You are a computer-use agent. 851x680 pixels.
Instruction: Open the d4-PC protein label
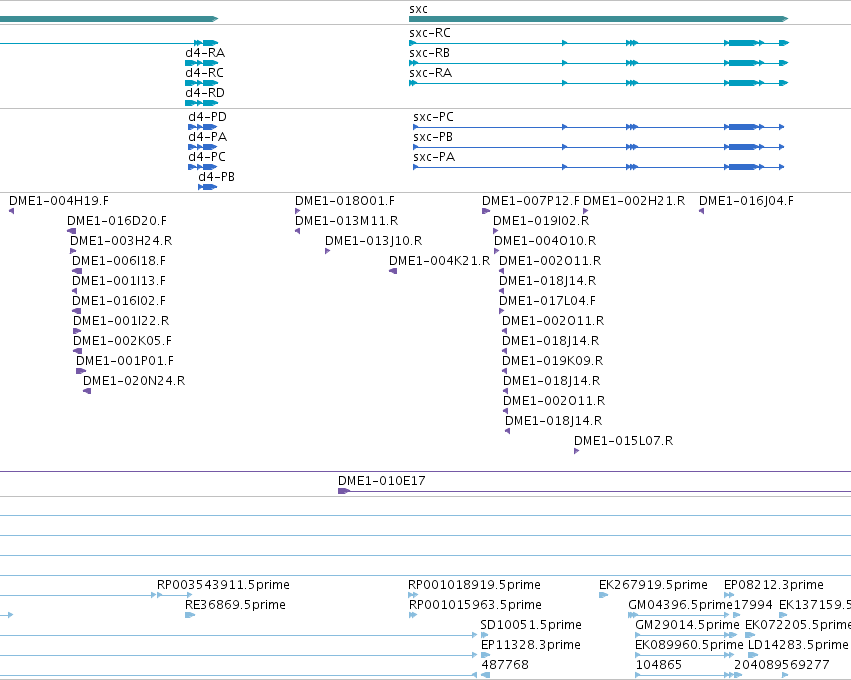click(x=207, y=157)
